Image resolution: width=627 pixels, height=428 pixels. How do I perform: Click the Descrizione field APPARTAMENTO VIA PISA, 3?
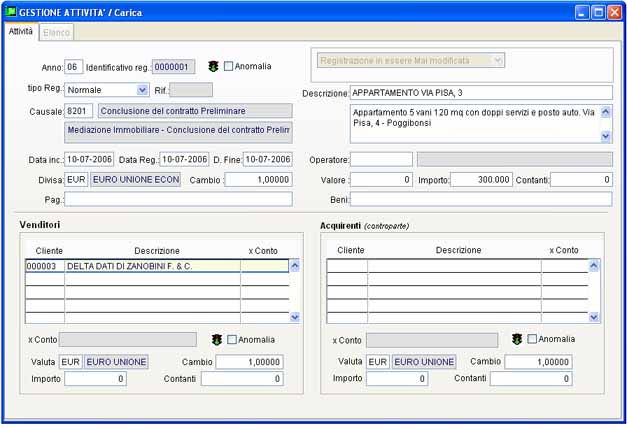tap(481, 93)
